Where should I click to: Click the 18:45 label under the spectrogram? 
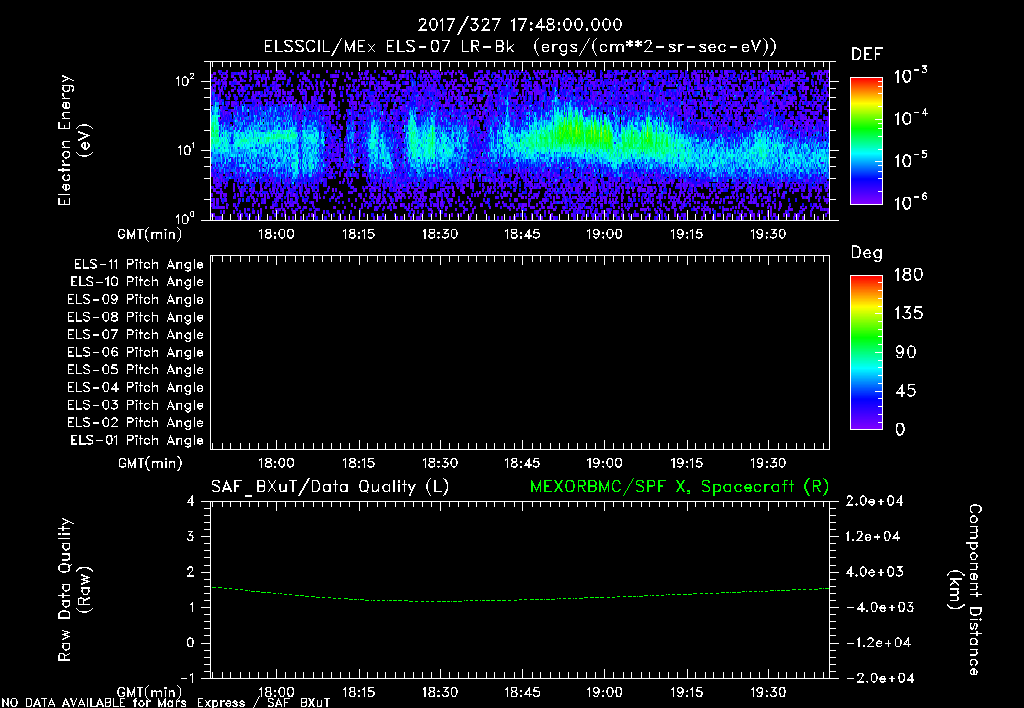[522, 234]
